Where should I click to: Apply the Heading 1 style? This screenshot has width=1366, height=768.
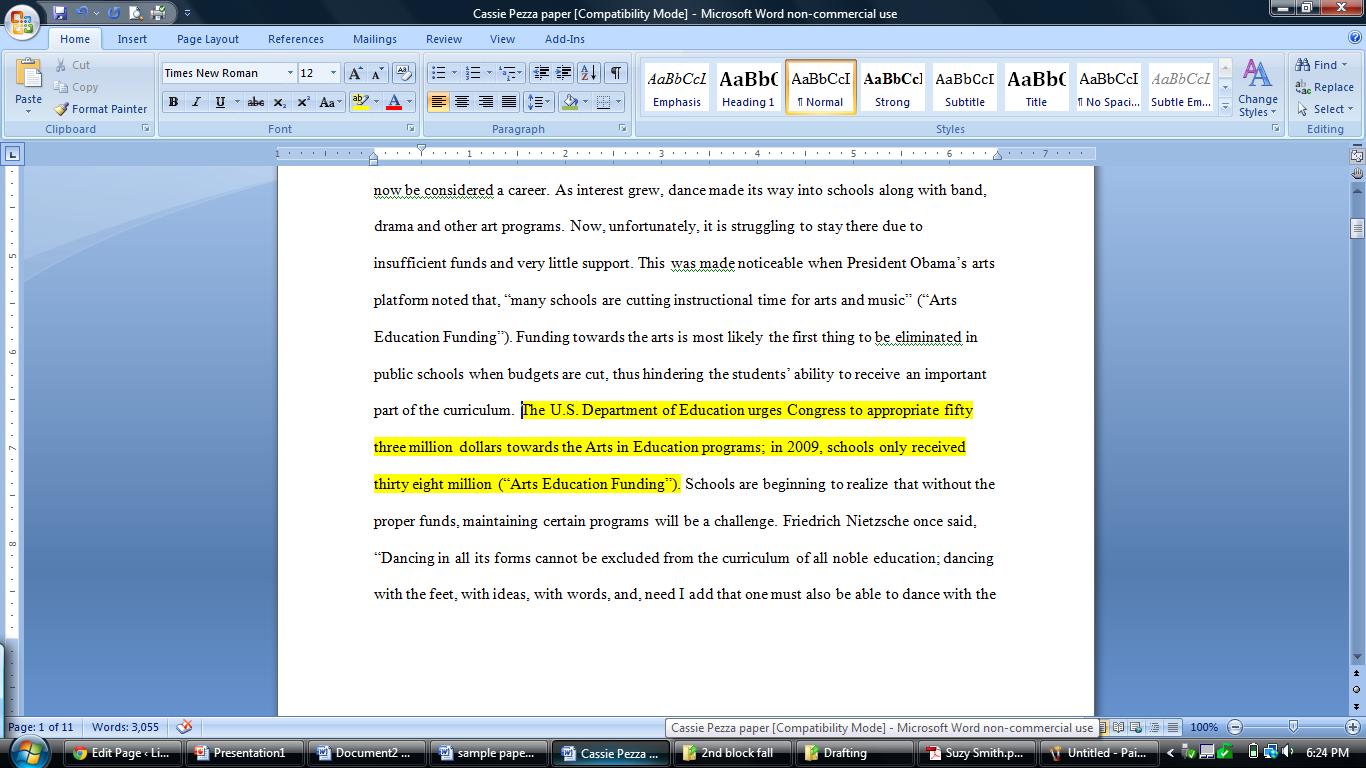click(748, 88)
